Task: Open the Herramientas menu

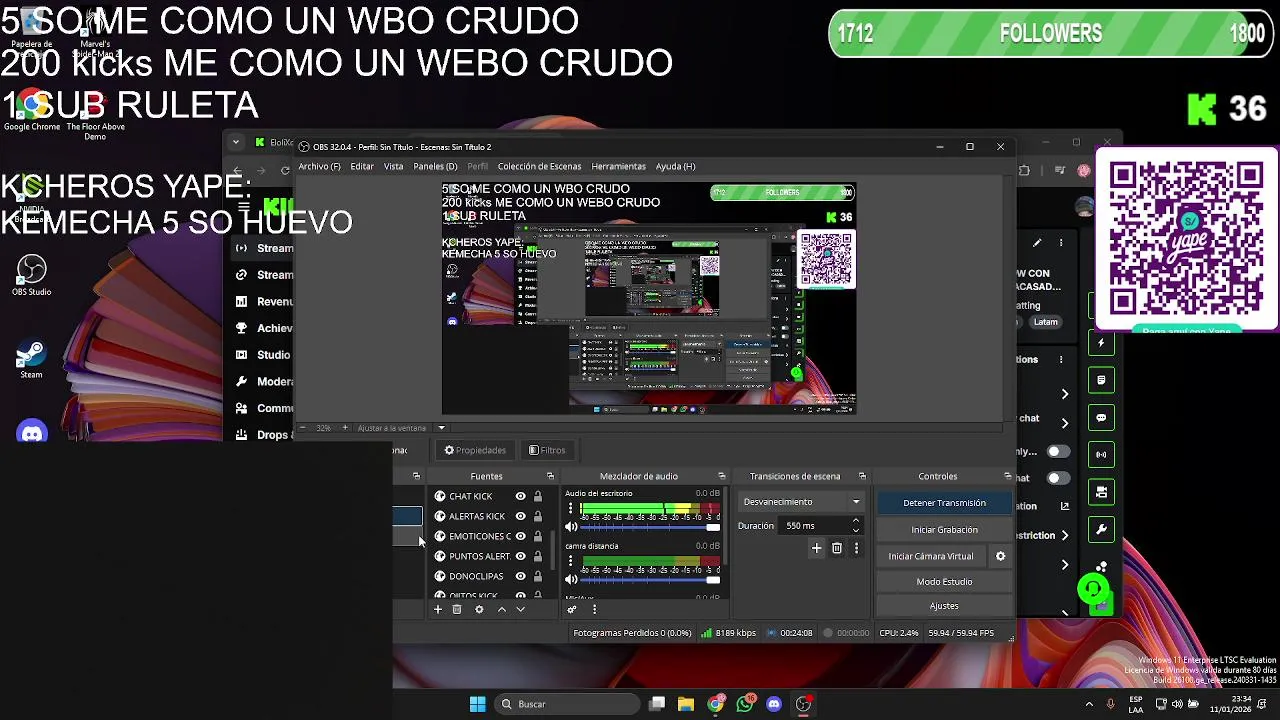Action: [x=618, y=166]
